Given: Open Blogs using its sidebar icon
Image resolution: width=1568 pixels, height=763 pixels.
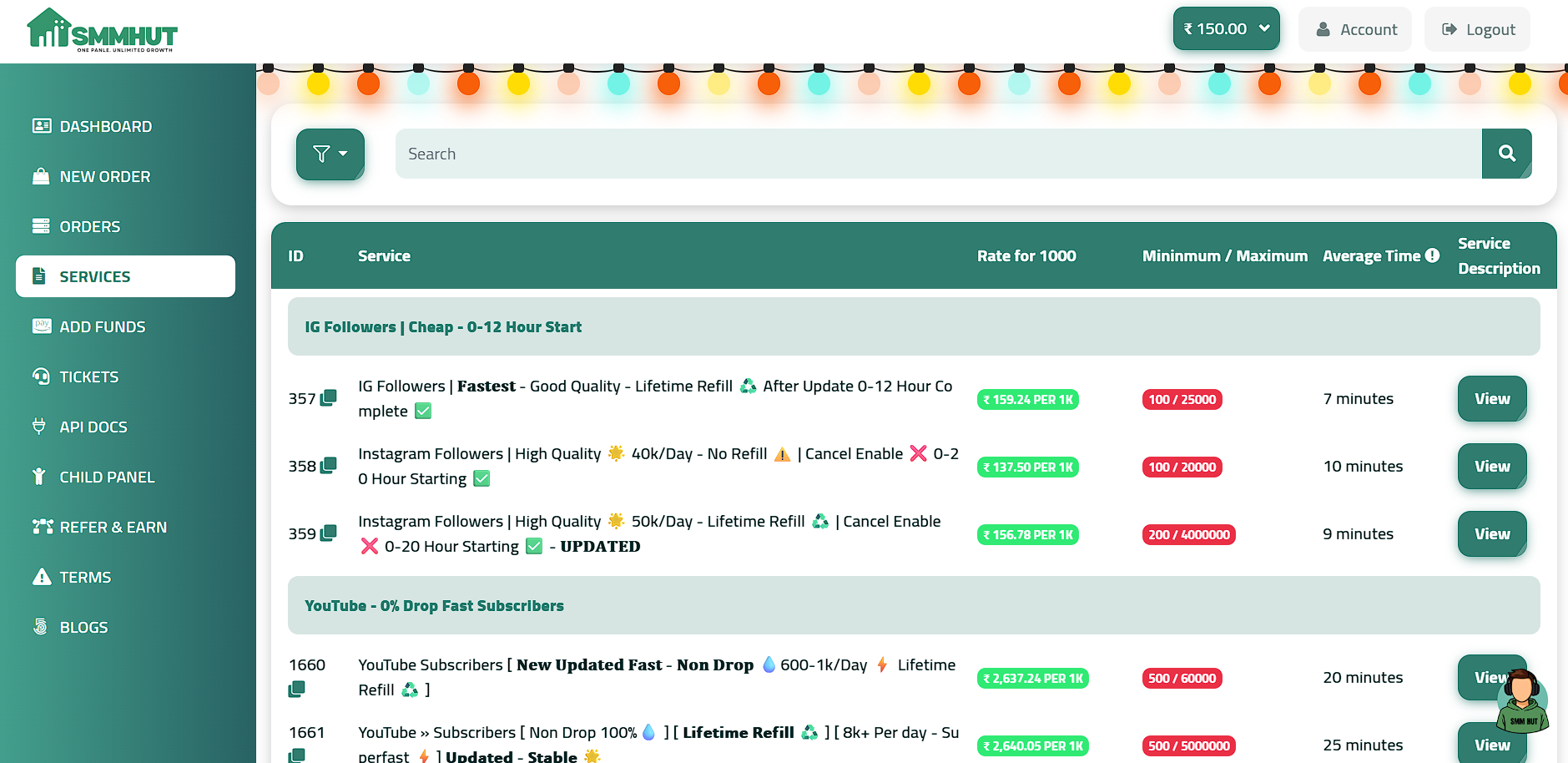Looking at the screenshot, I should tap(41, 627).
